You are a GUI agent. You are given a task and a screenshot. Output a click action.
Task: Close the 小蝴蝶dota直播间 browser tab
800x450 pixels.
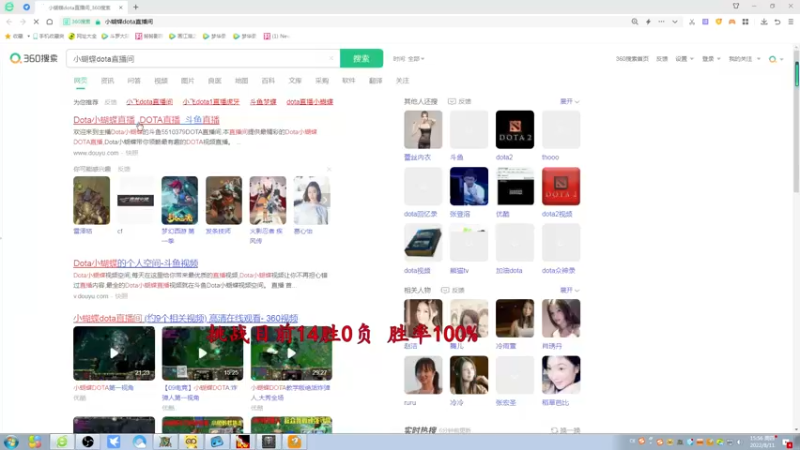click(x=120, y=7)
